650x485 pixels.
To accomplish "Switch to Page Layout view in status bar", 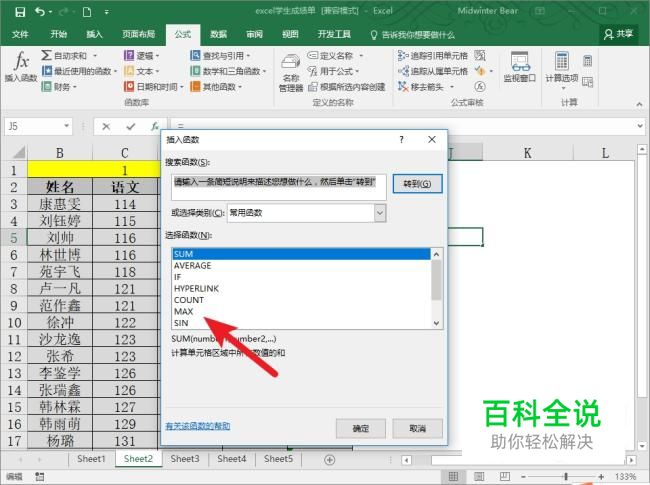I will (x=479, y=476).
